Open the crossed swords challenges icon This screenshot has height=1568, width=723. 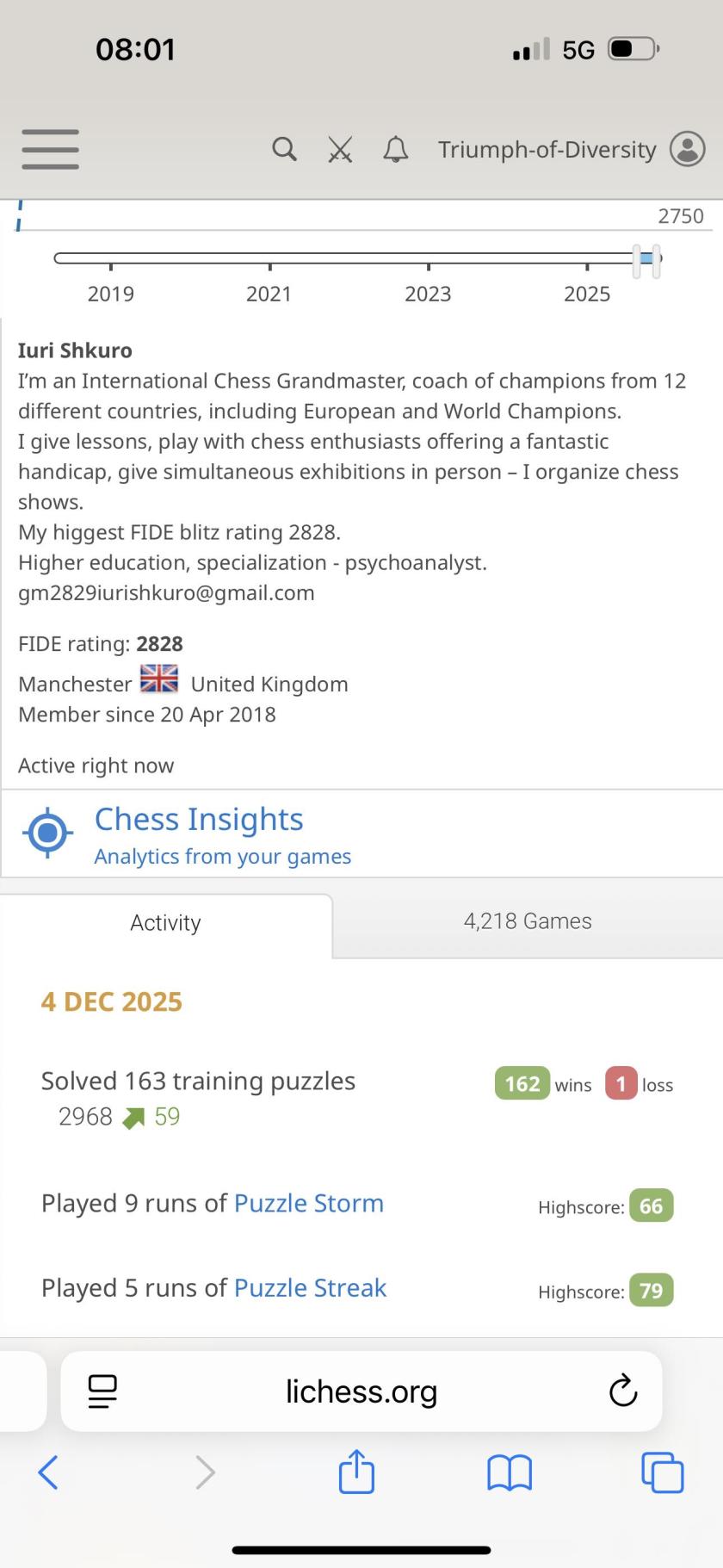click(x=340, y=151)
